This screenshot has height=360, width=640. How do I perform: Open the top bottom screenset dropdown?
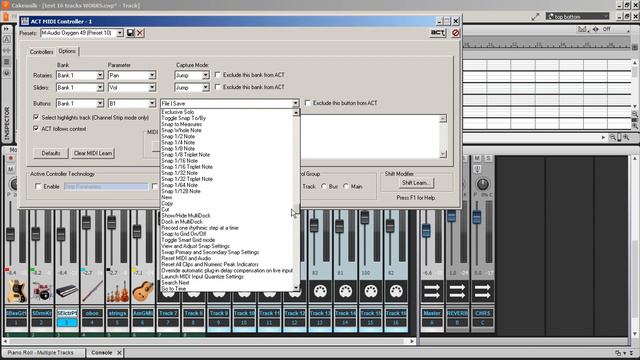coord(577,16)
